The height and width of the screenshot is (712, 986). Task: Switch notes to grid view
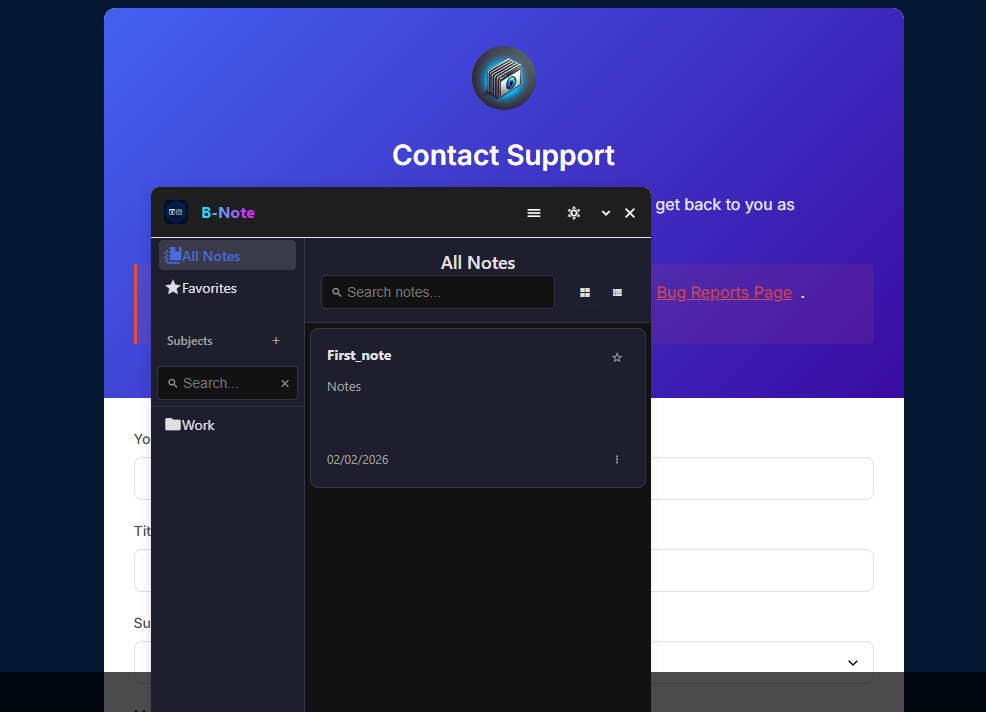[585, 293]
